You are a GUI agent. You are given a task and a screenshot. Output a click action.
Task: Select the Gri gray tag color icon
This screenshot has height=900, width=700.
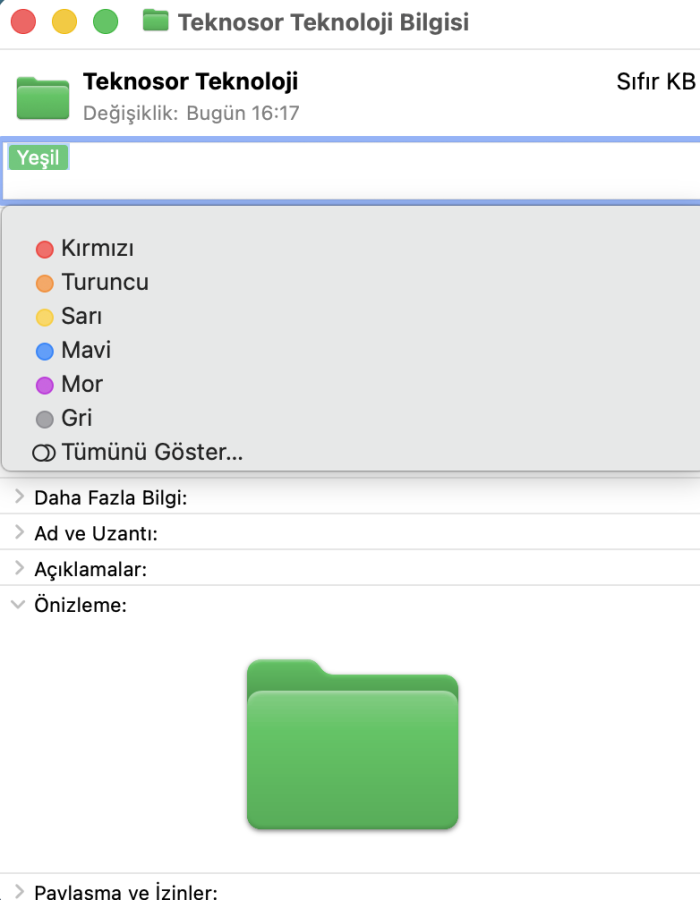pos(44,418)
